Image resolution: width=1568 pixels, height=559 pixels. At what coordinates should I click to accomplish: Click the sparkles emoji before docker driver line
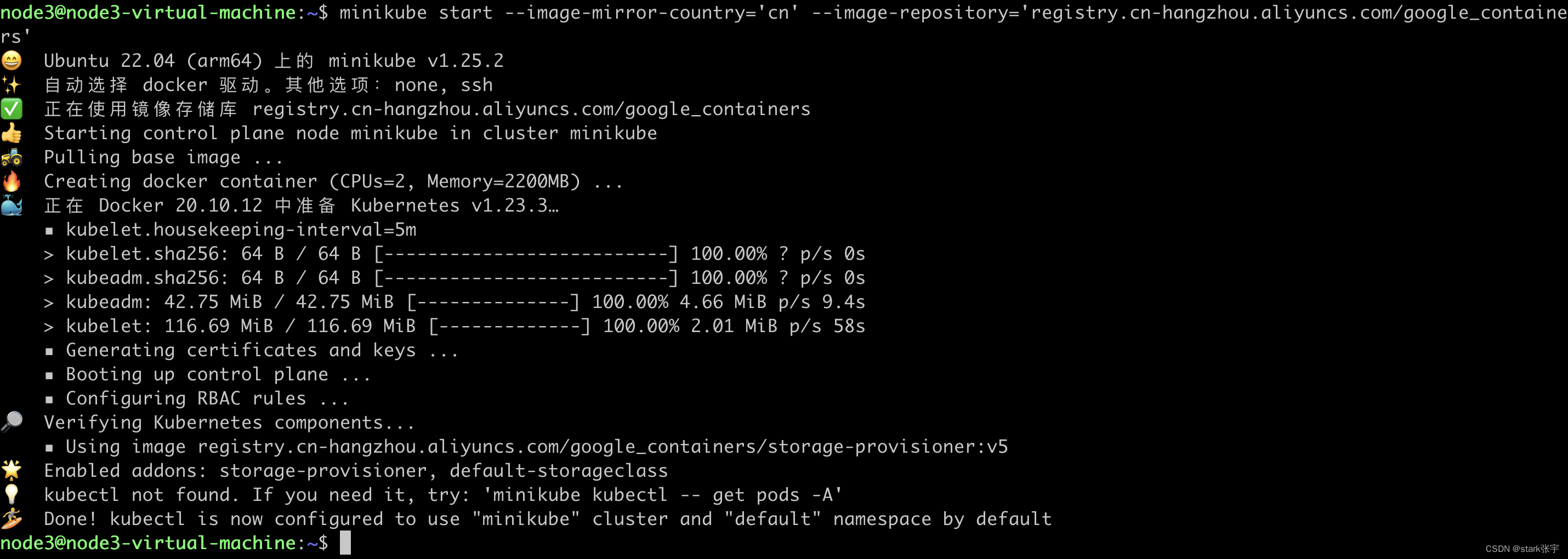click(12, 84)
